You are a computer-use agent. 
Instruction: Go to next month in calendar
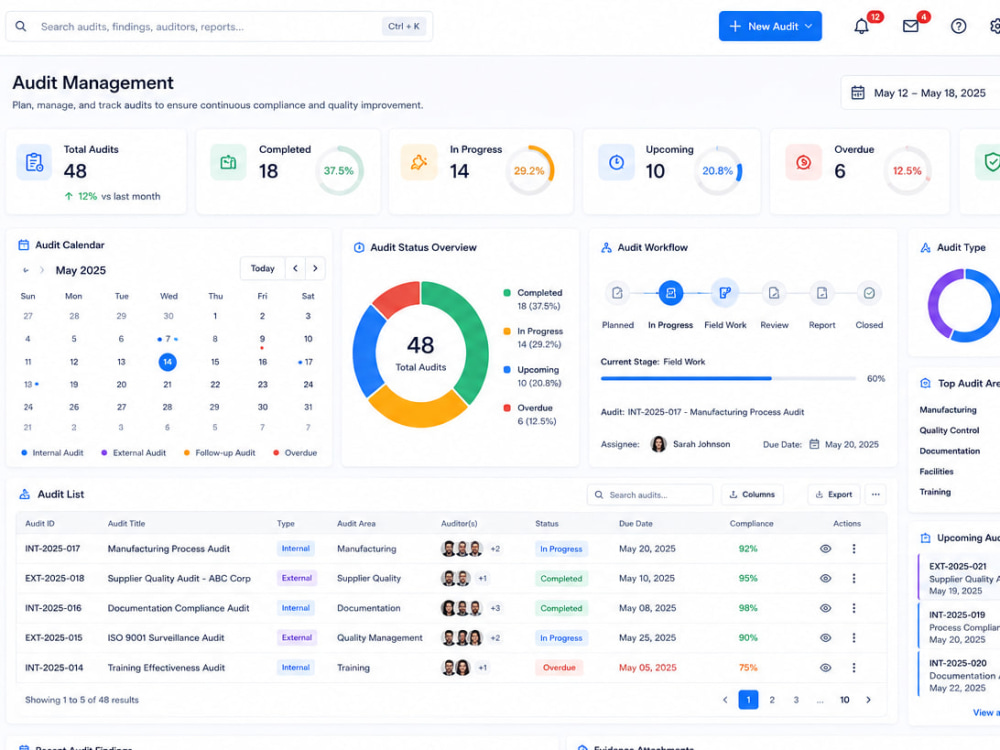click(315, 268)
